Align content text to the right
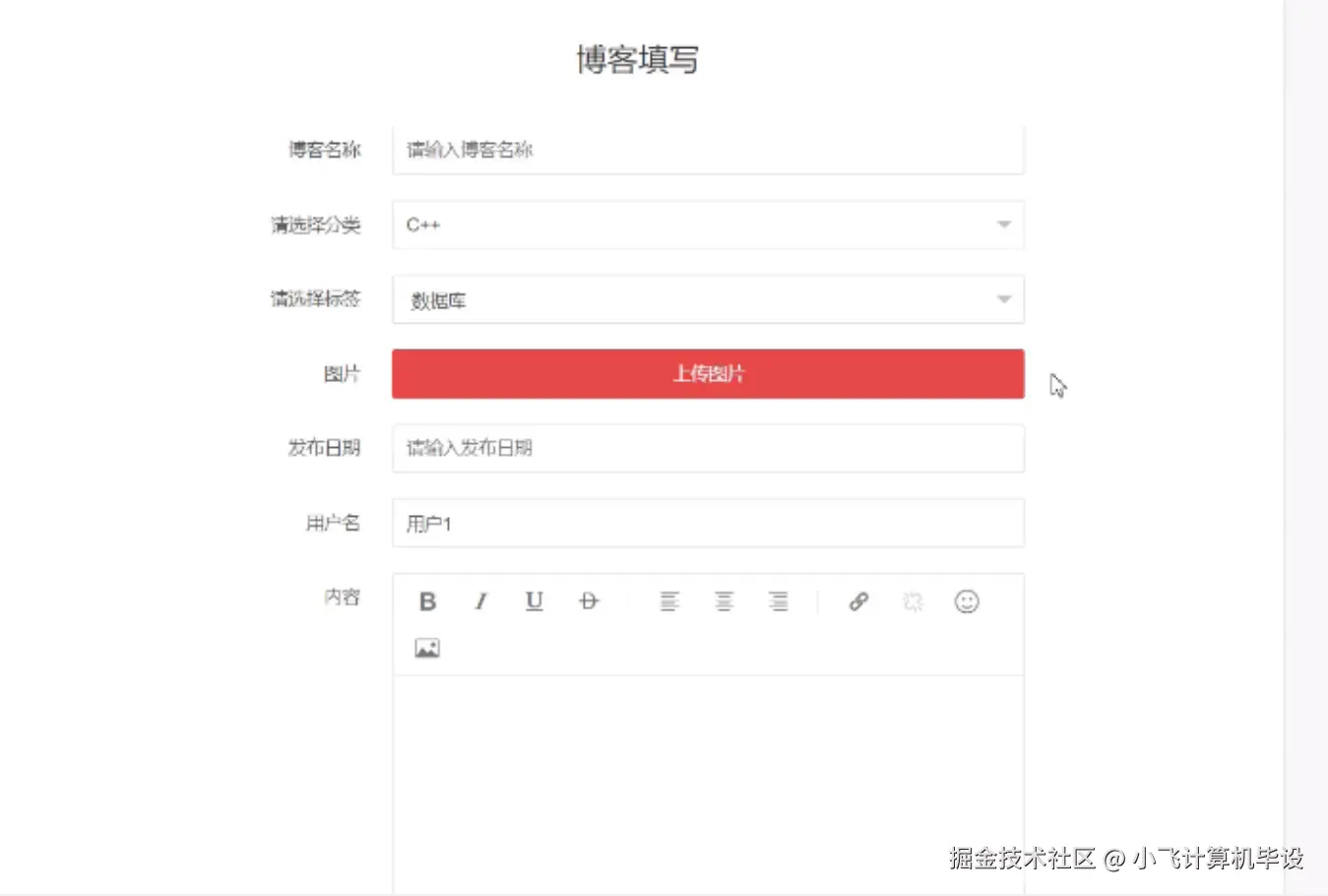Image resolution: width=1328 pixels, height=896 pixels. point(778,602)
